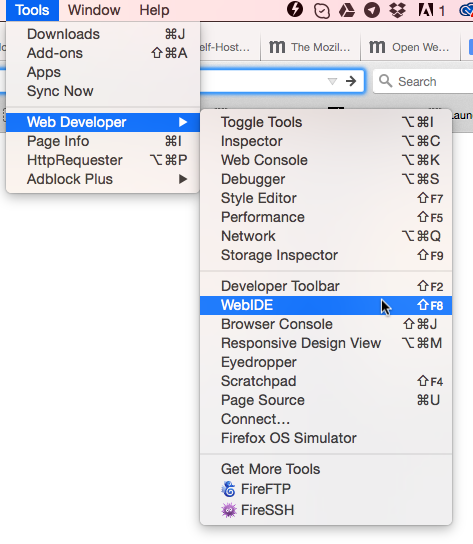Expand the Web Developer submenu arrow

click(x=183, y=122)
